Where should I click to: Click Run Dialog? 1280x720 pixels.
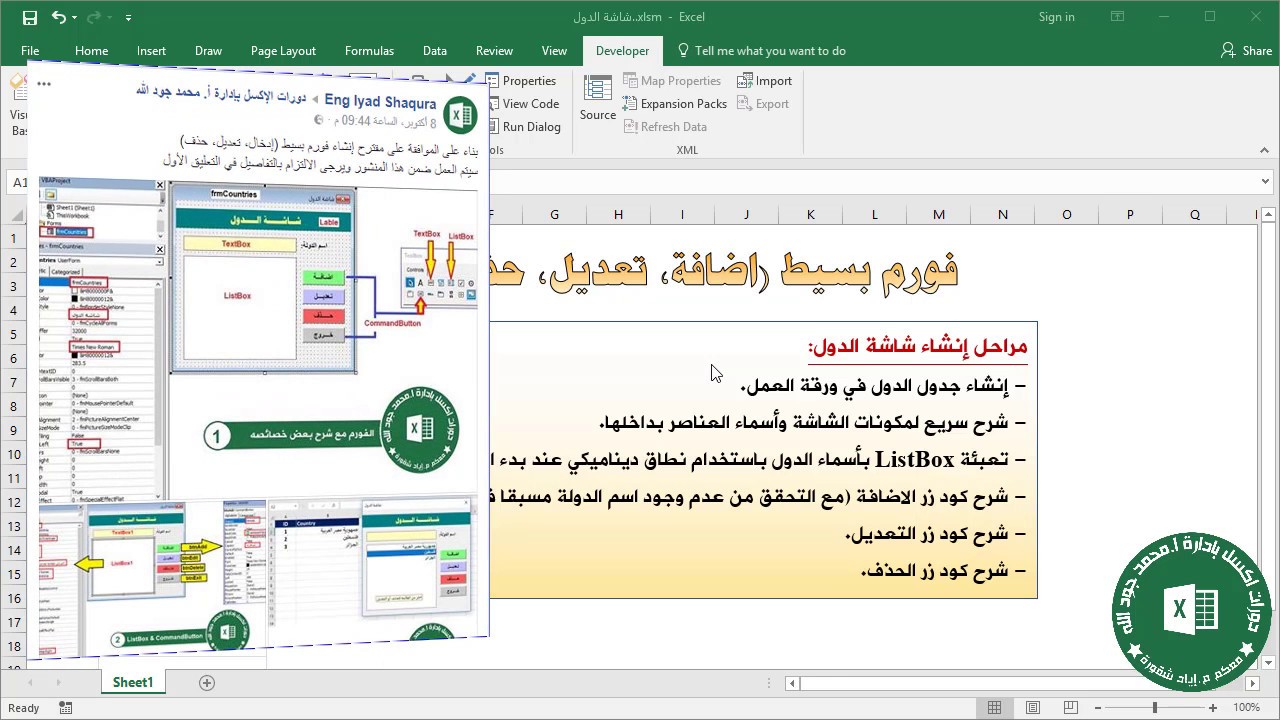coord(522,127)
